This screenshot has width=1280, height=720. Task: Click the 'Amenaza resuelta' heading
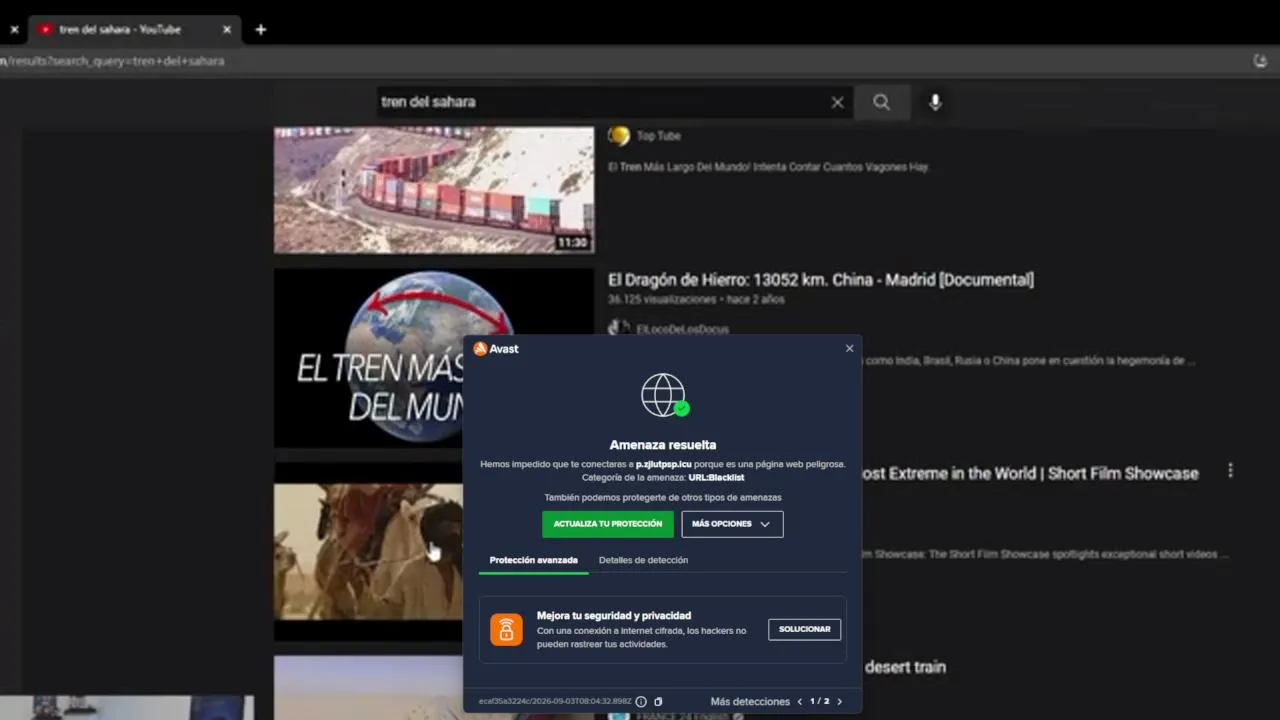tap(663, 445)
